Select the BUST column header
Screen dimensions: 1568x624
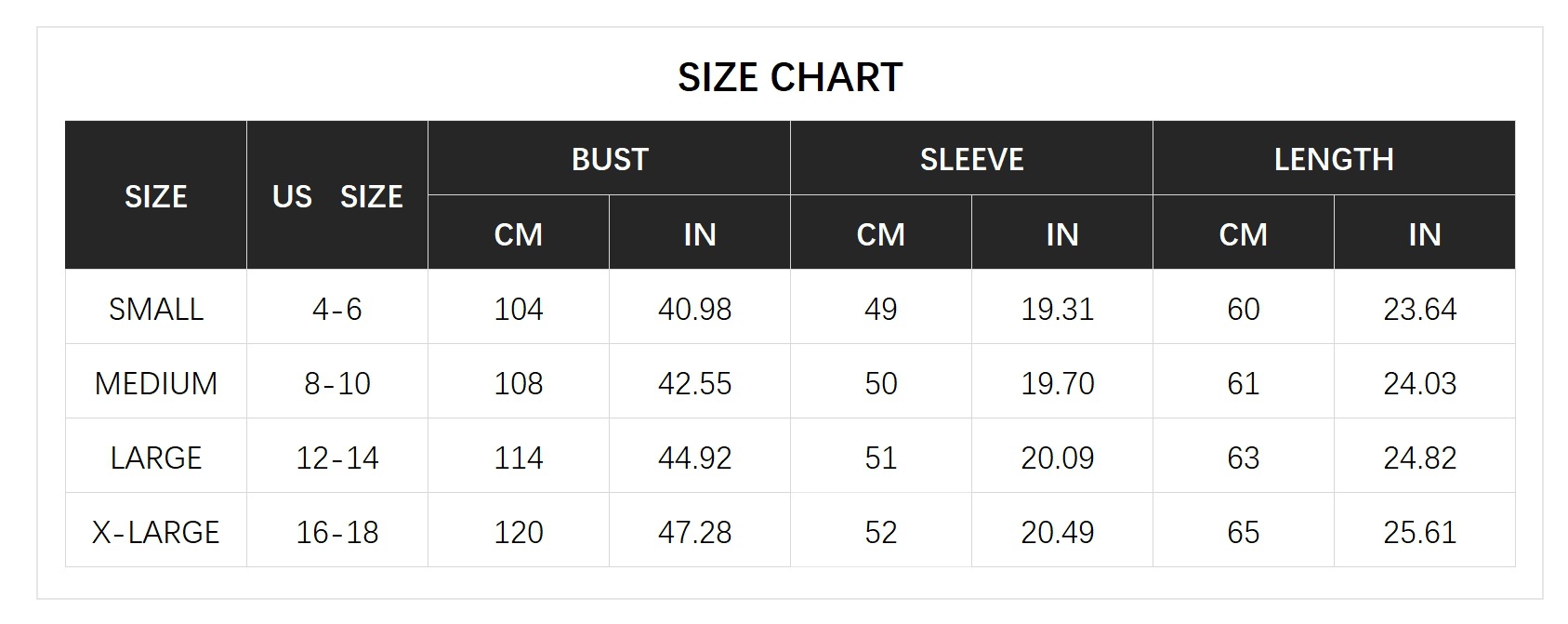click(609, 159)
